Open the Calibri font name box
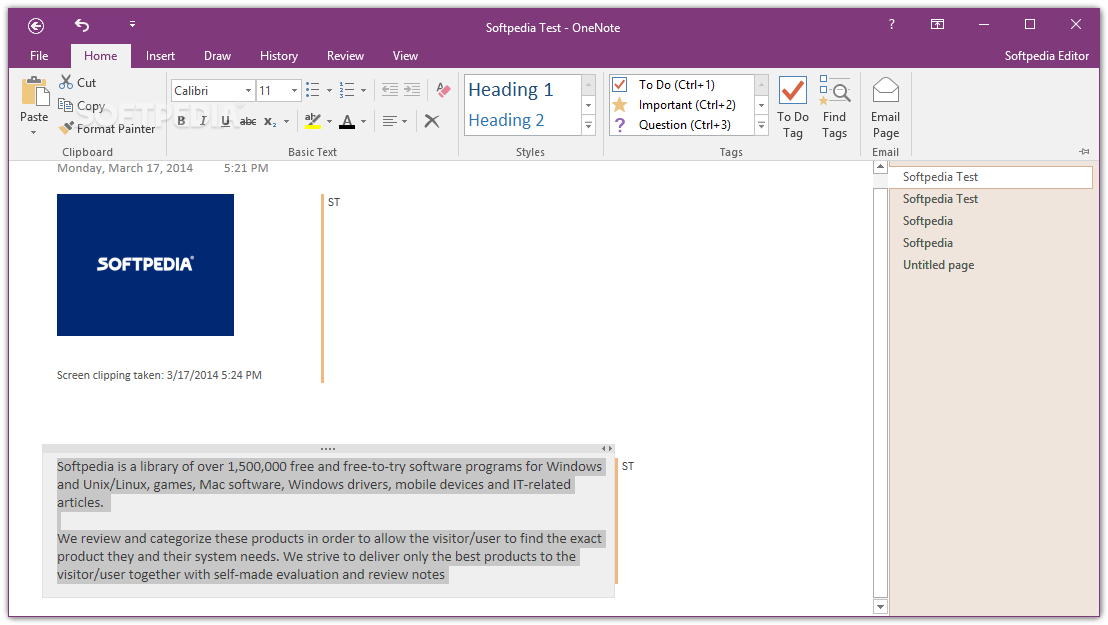This screenshot has width=1108, height=625. click(212, 90)
